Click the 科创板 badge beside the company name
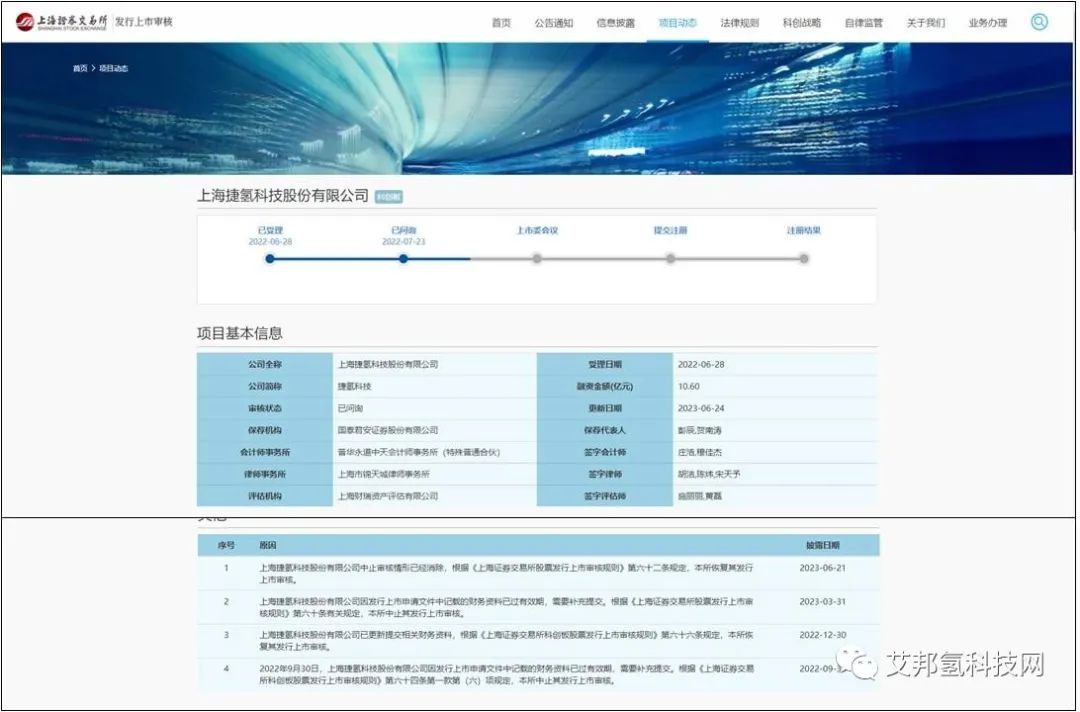The width and height of the screenshot is (1080, 712). (x=388, y=197)
